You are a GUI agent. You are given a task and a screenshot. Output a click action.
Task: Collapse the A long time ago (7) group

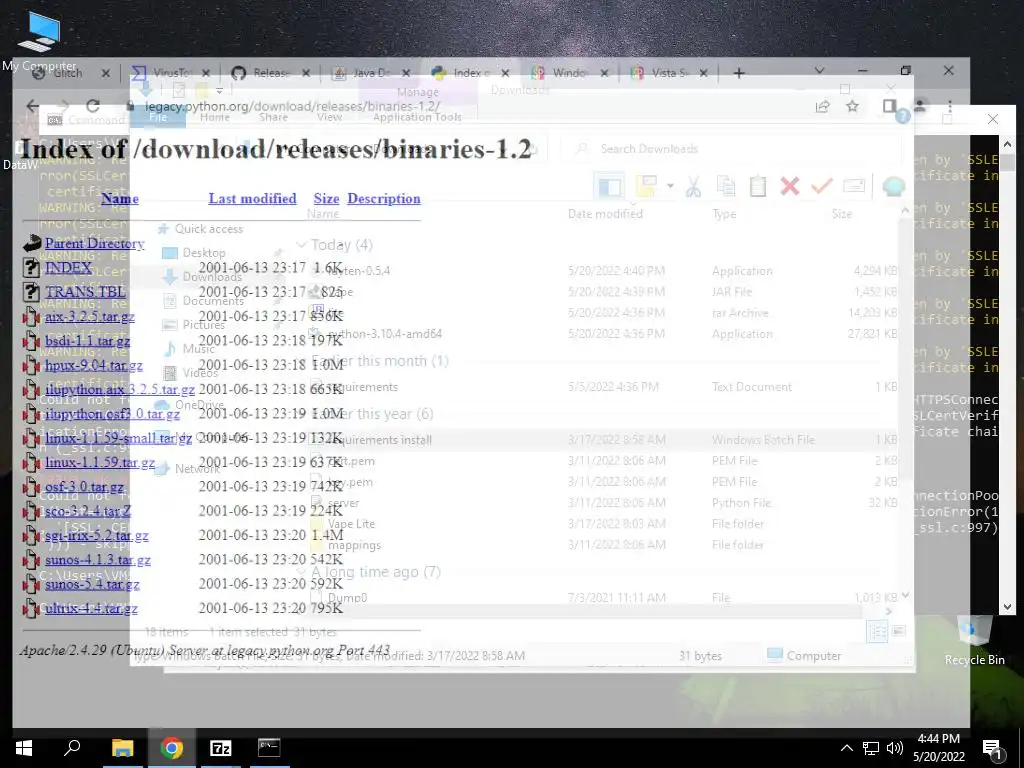[x=302, y=572]
